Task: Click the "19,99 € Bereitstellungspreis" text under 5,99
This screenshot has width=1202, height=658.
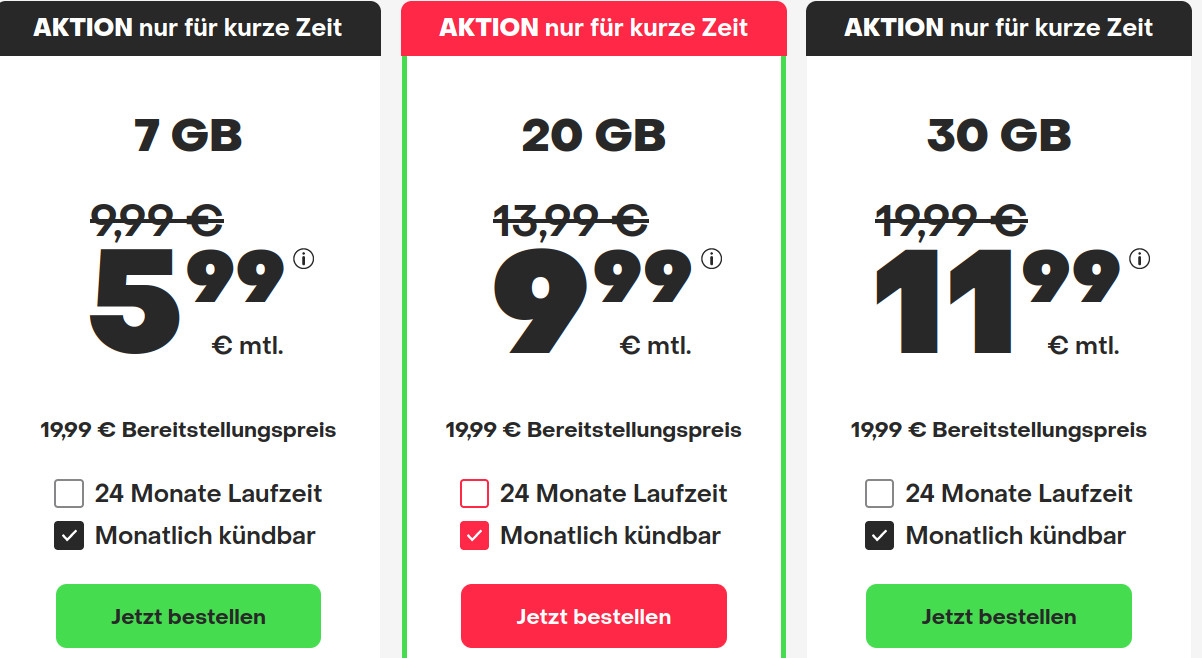Action: (x=188, y=430)
